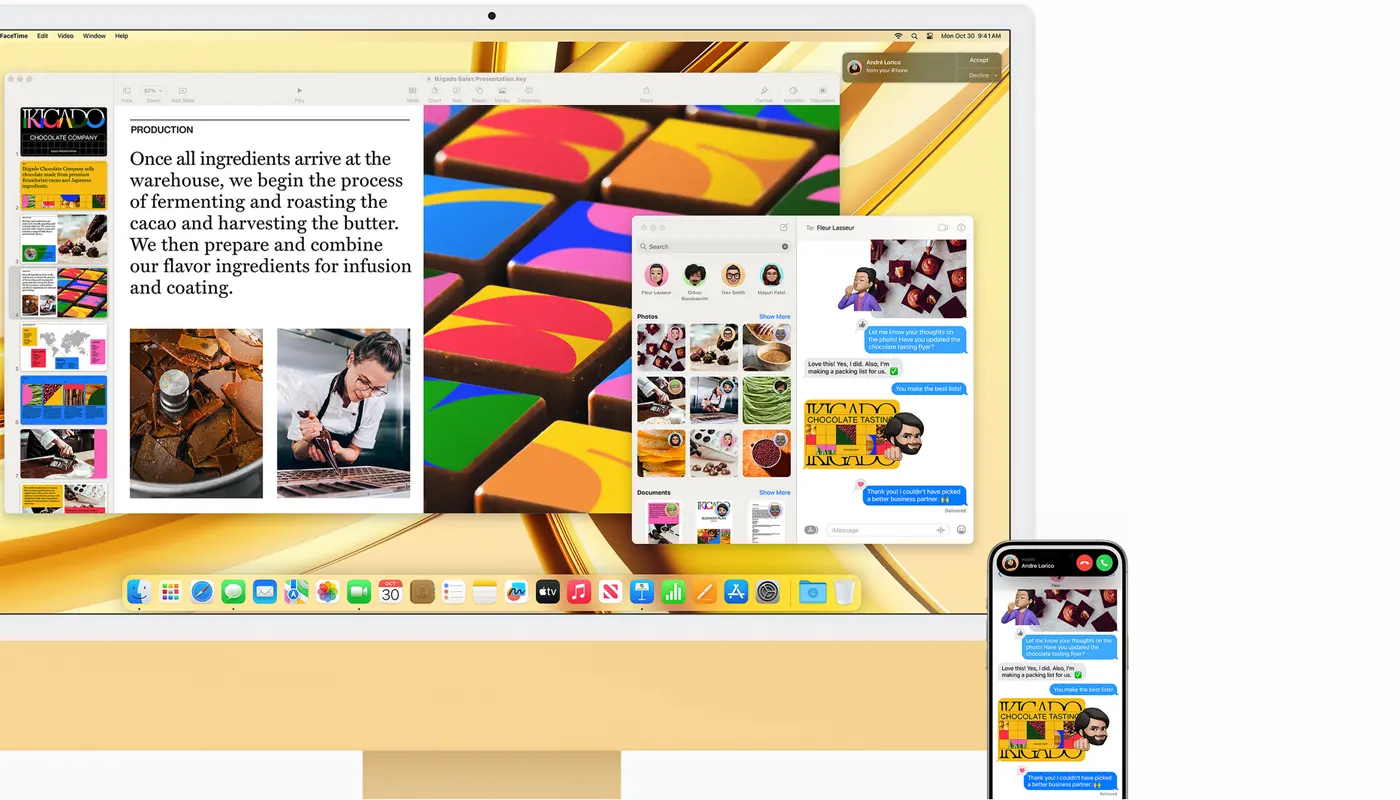
Task: Open Numbers from the Dock
Action: [x=673, y=592]
